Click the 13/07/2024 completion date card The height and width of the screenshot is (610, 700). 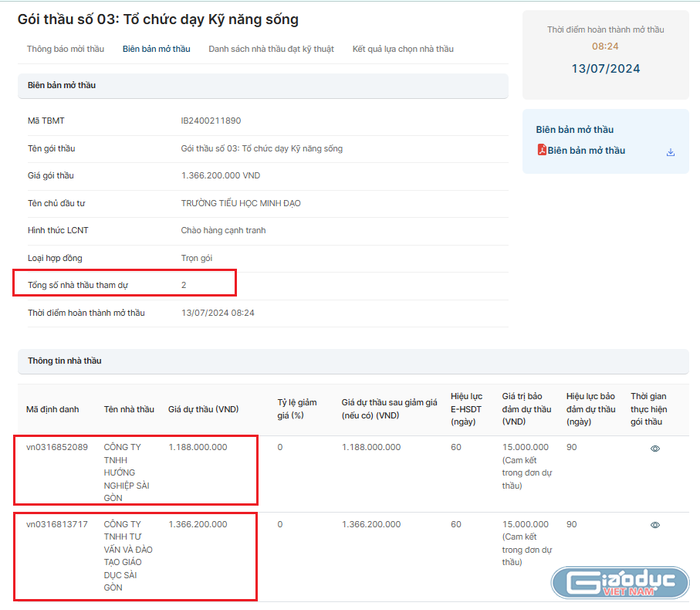[605, 69]
